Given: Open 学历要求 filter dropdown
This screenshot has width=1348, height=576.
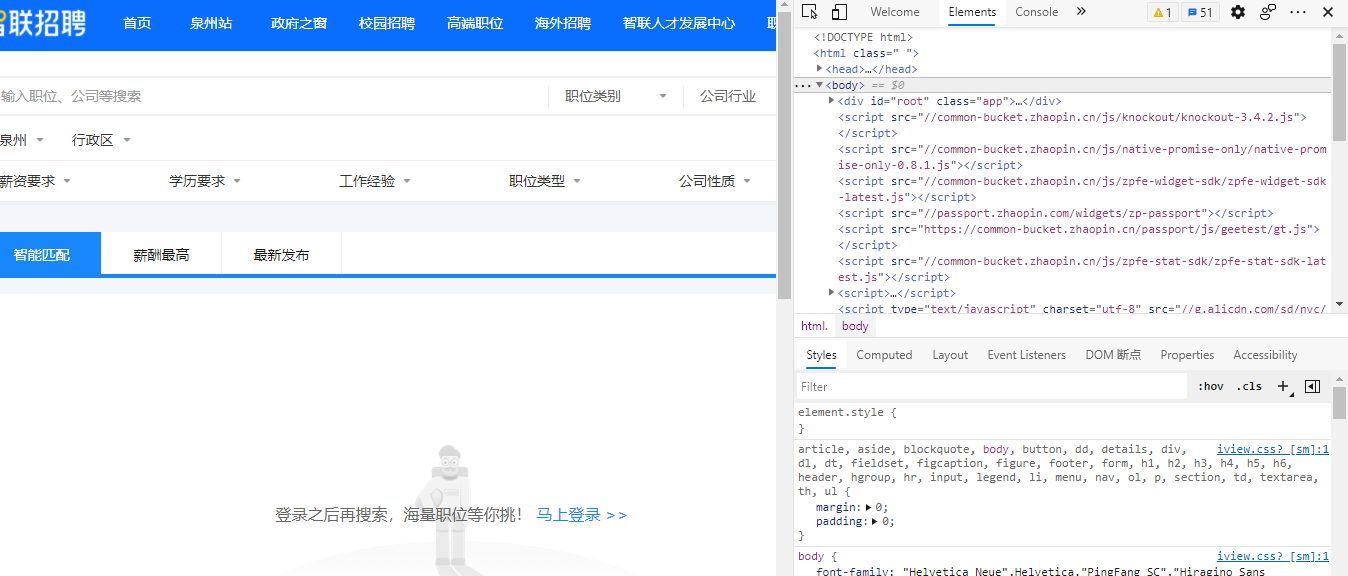Looking at the screenshot, I should point(205,181).
